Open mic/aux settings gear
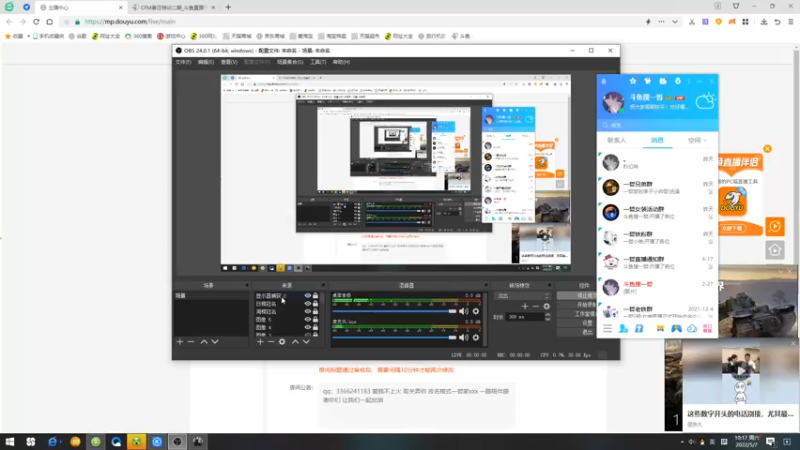The height and width of the screenshot is (450, 800). coord(476,337)
